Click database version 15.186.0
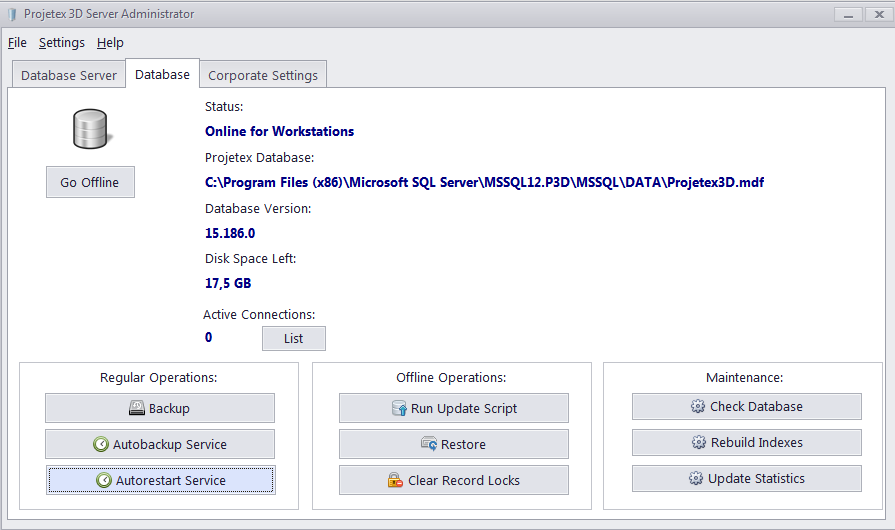895x530 pixels. (x=230, y=233)
